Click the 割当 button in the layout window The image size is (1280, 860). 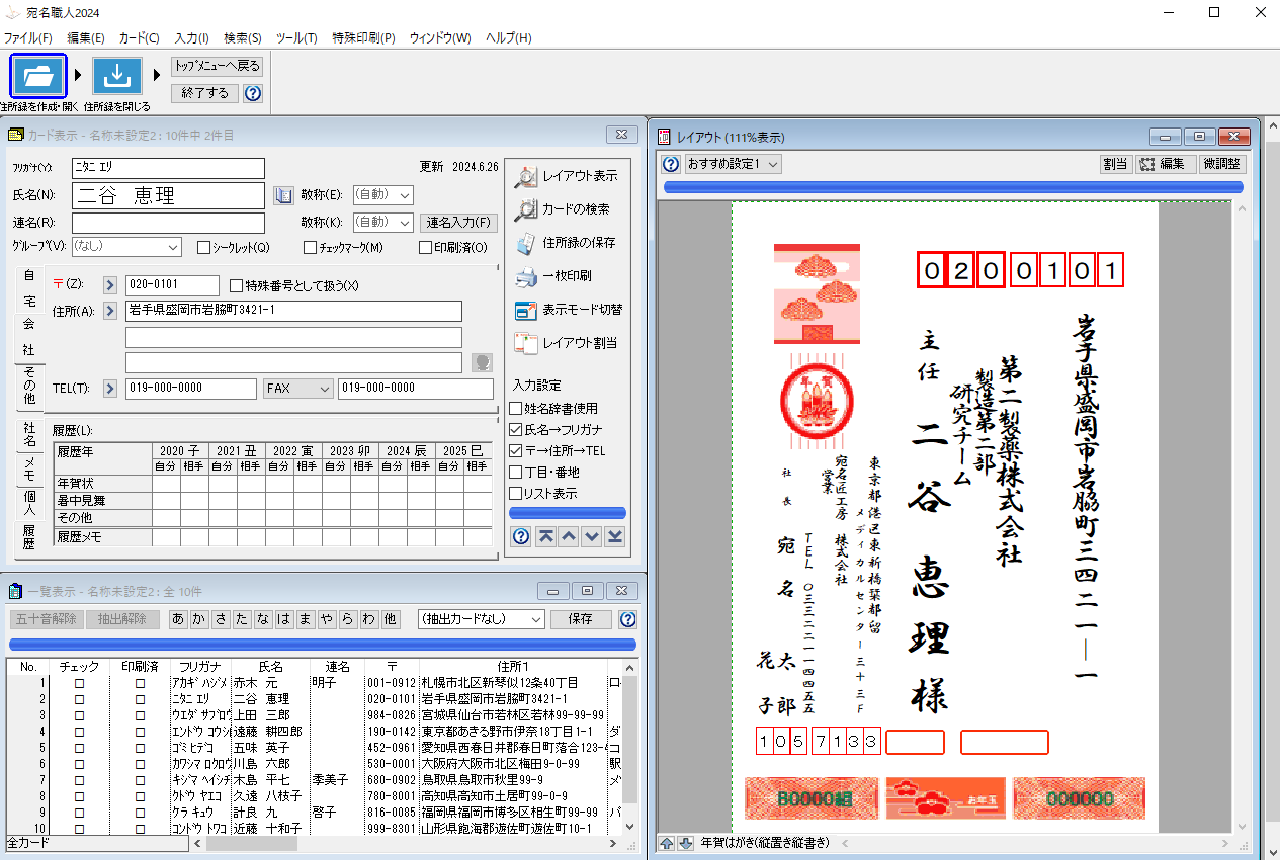pyautogui.click(x=1115, y=164)
